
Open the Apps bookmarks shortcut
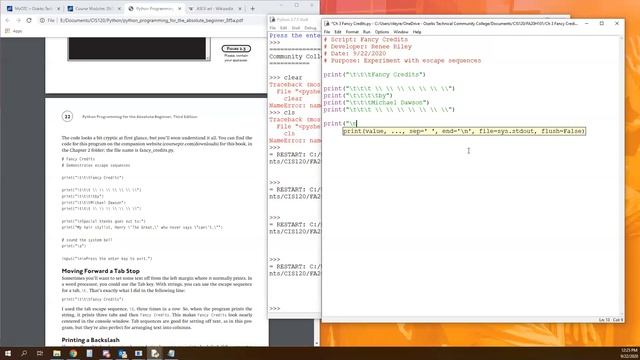click(x=13, y=31)
